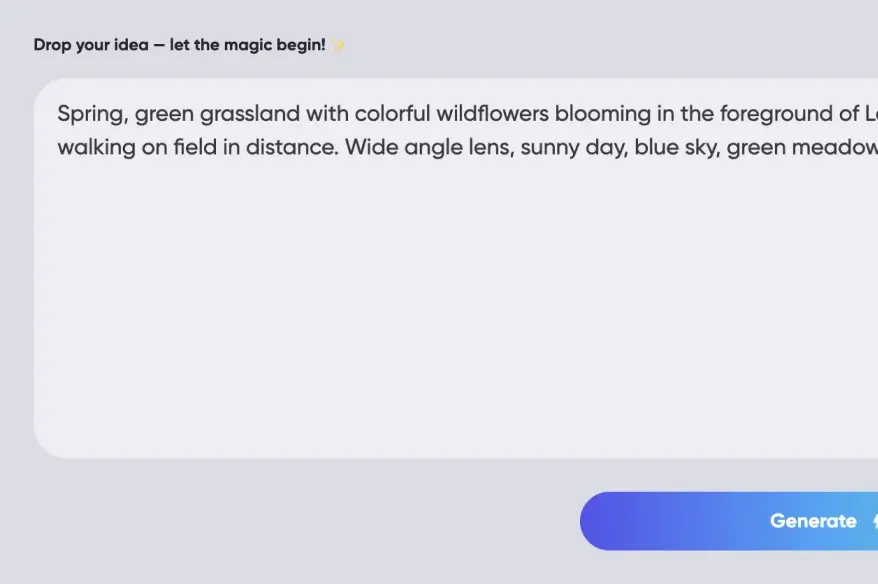
Task: Place cursor on the word "Spring"
Action: (91, 113)
